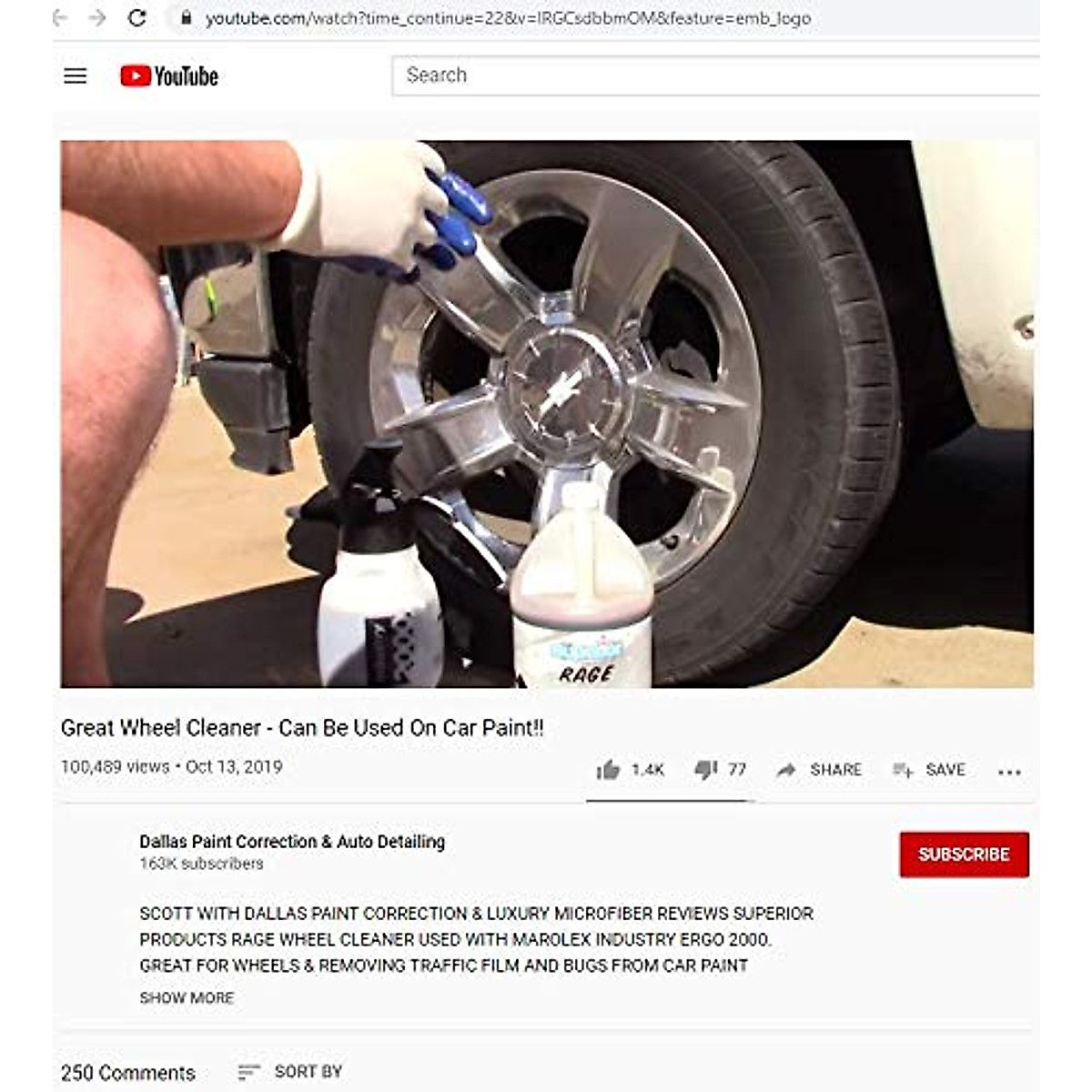Focus the YouTube Search field

point(715,76)
